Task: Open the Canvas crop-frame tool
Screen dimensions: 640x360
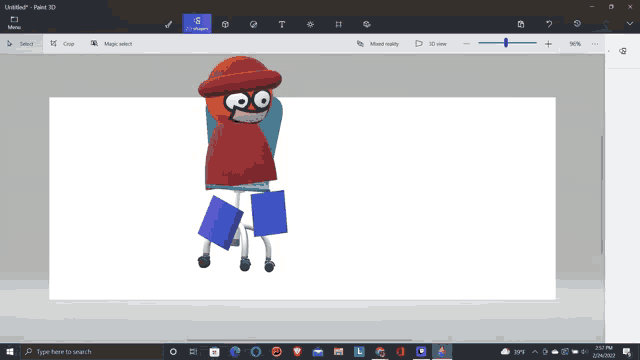Action: 338,24
